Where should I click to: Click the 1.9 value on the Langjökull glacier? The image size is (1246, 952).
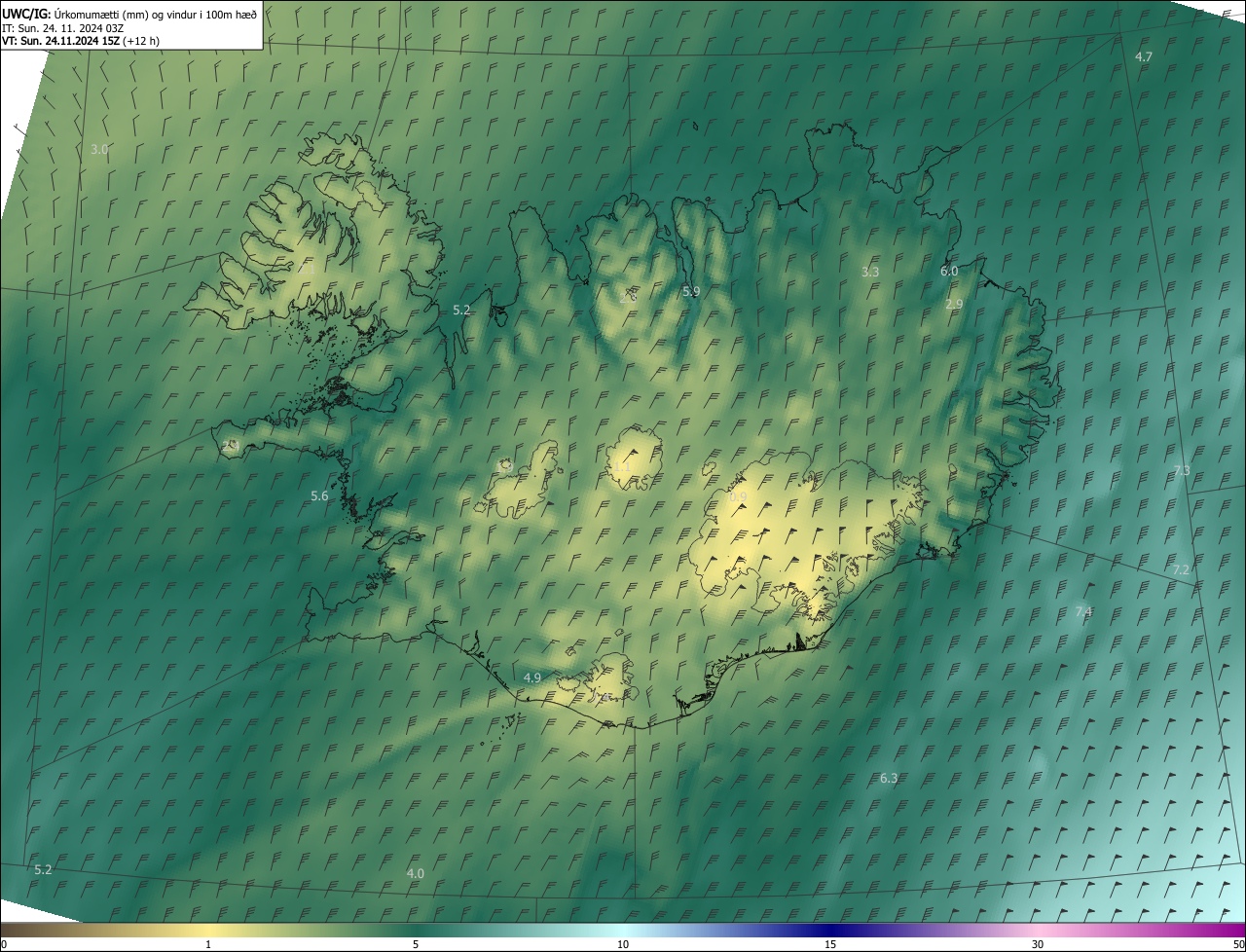coord(505,466)
